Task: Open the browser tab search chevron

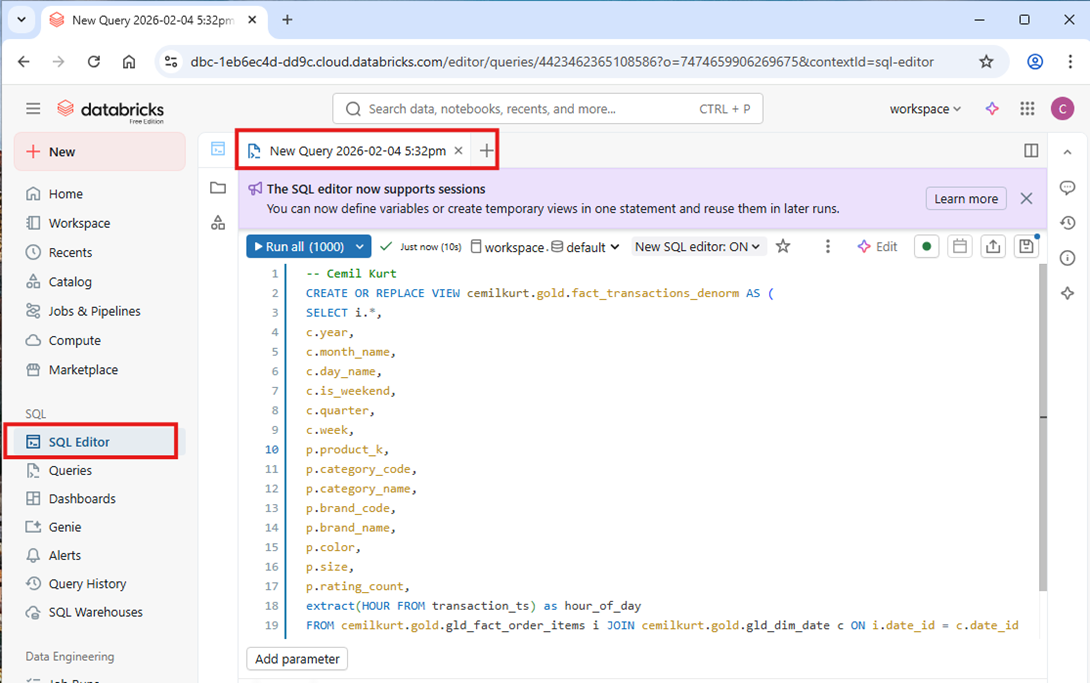Action: [22, 19]
